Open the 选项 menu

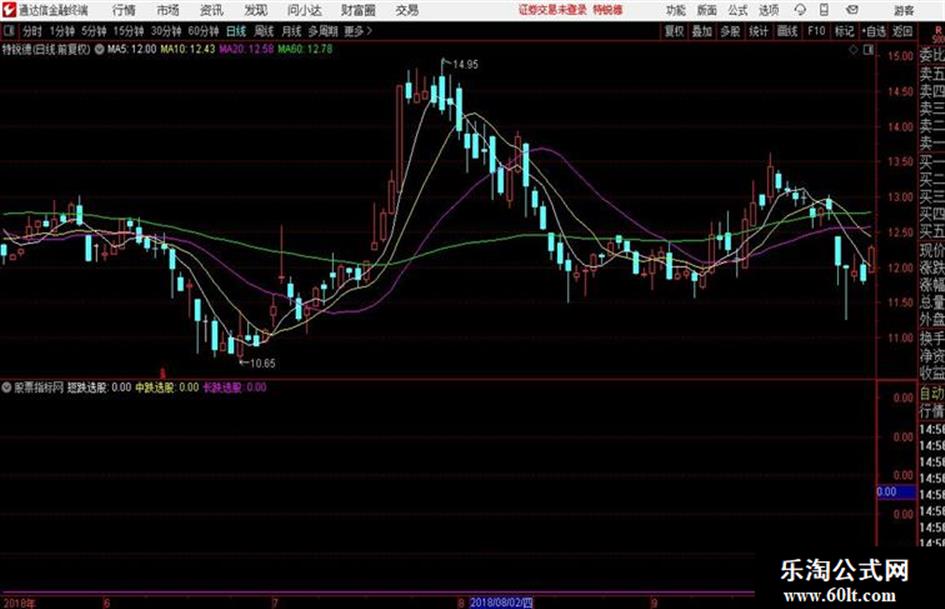pyautogui.click(x=768, y=10)
